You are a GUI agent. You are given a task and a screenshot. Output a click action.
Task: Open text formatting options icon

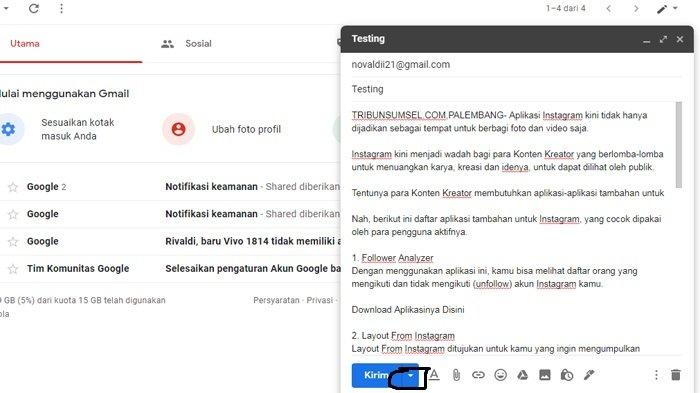pyautogui.click(x=434, y=375)
